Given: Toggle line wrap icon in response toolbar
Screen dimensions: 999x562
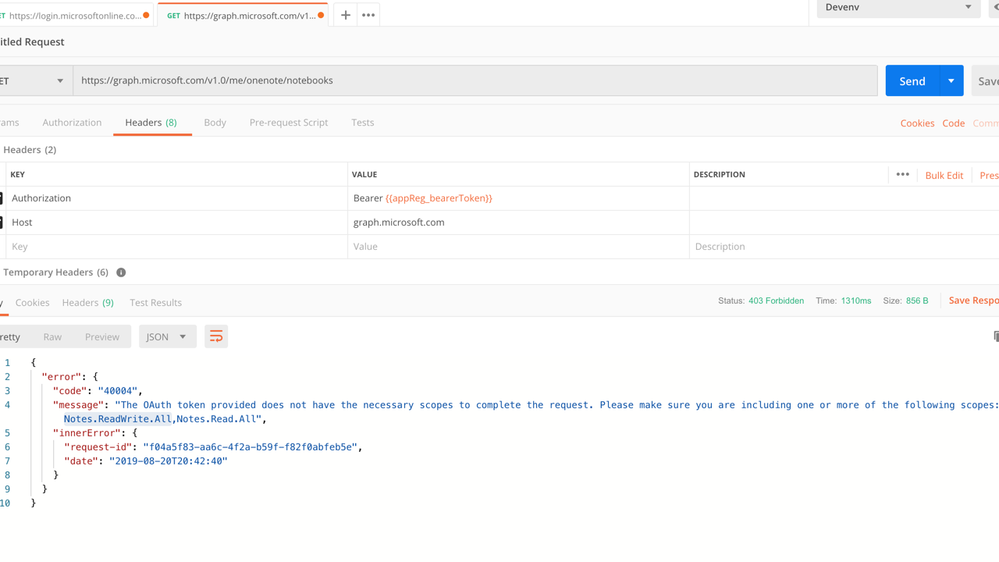Looking at the screenshot, I should 216,337.
